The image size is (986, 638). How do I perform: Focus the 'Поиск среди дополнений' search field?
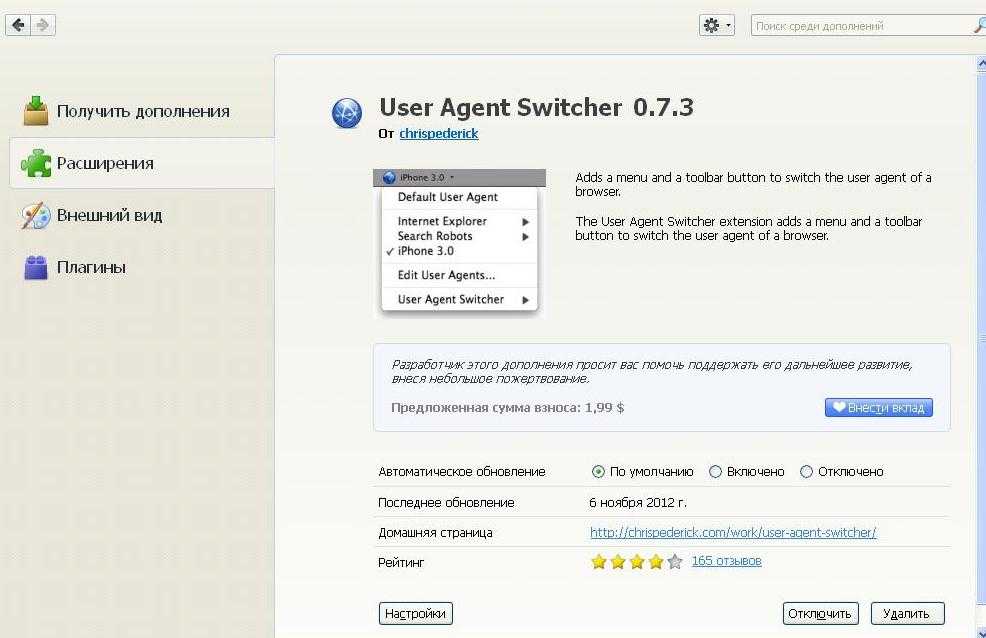868,26
